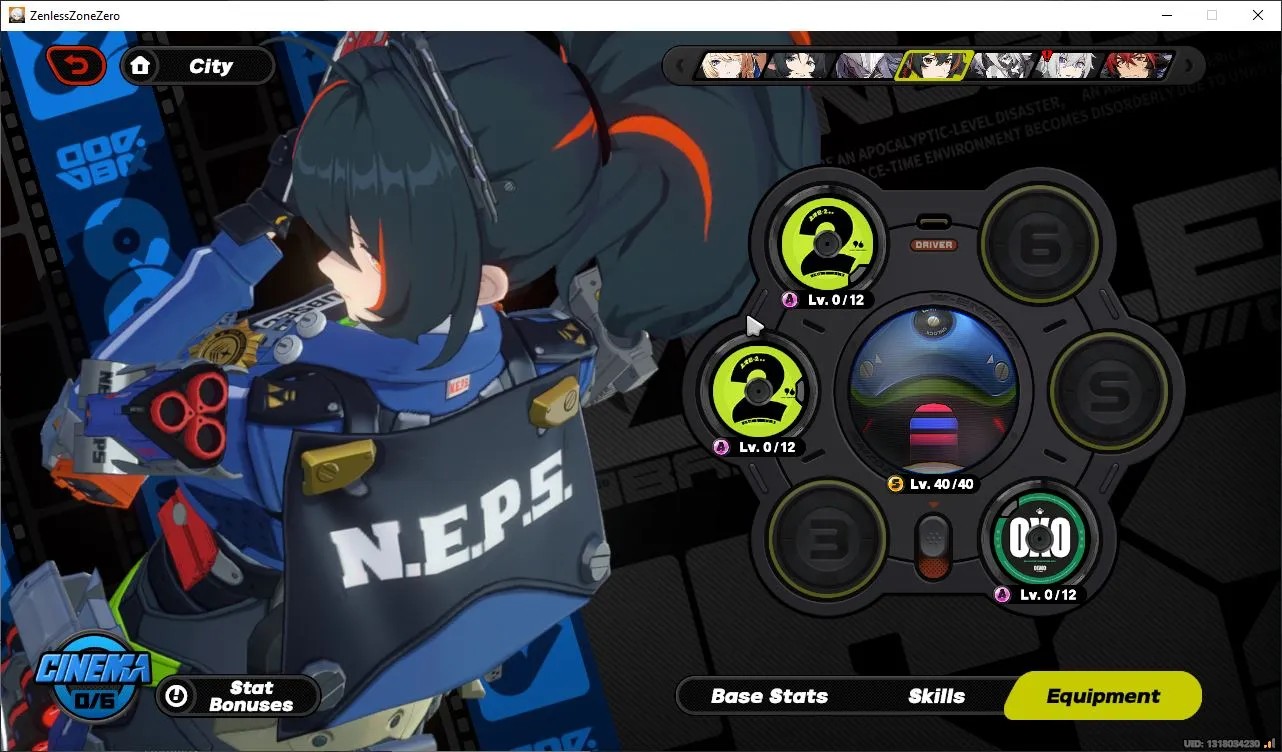Screen dimensions: 1282x752
Task: Go to City via home button
Action: 197,66
